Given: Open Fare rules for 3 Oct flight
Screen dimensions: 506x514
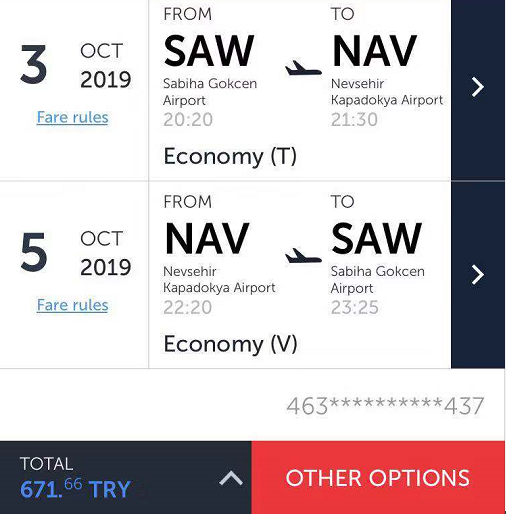Looking at the screenshot, I should [72, 117].
